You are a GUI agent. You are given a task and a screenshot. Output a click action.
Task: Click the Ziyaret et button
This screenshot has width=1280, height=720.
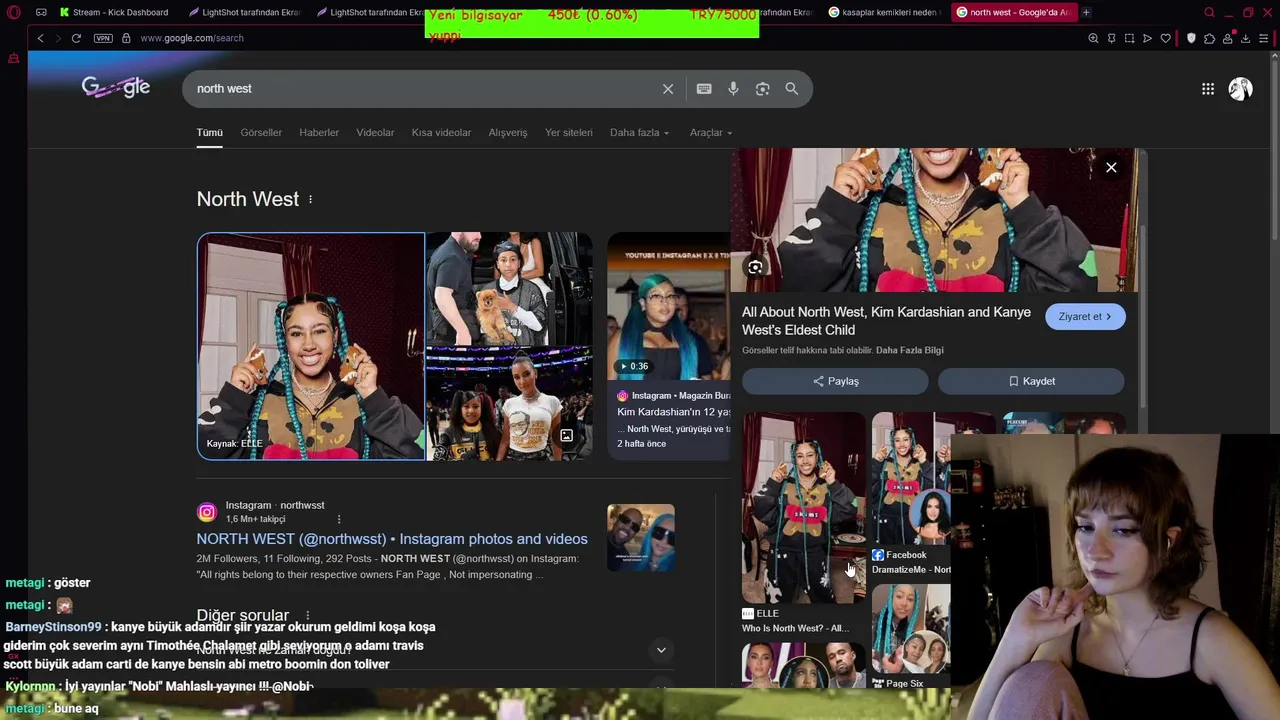coord(1085,317)
